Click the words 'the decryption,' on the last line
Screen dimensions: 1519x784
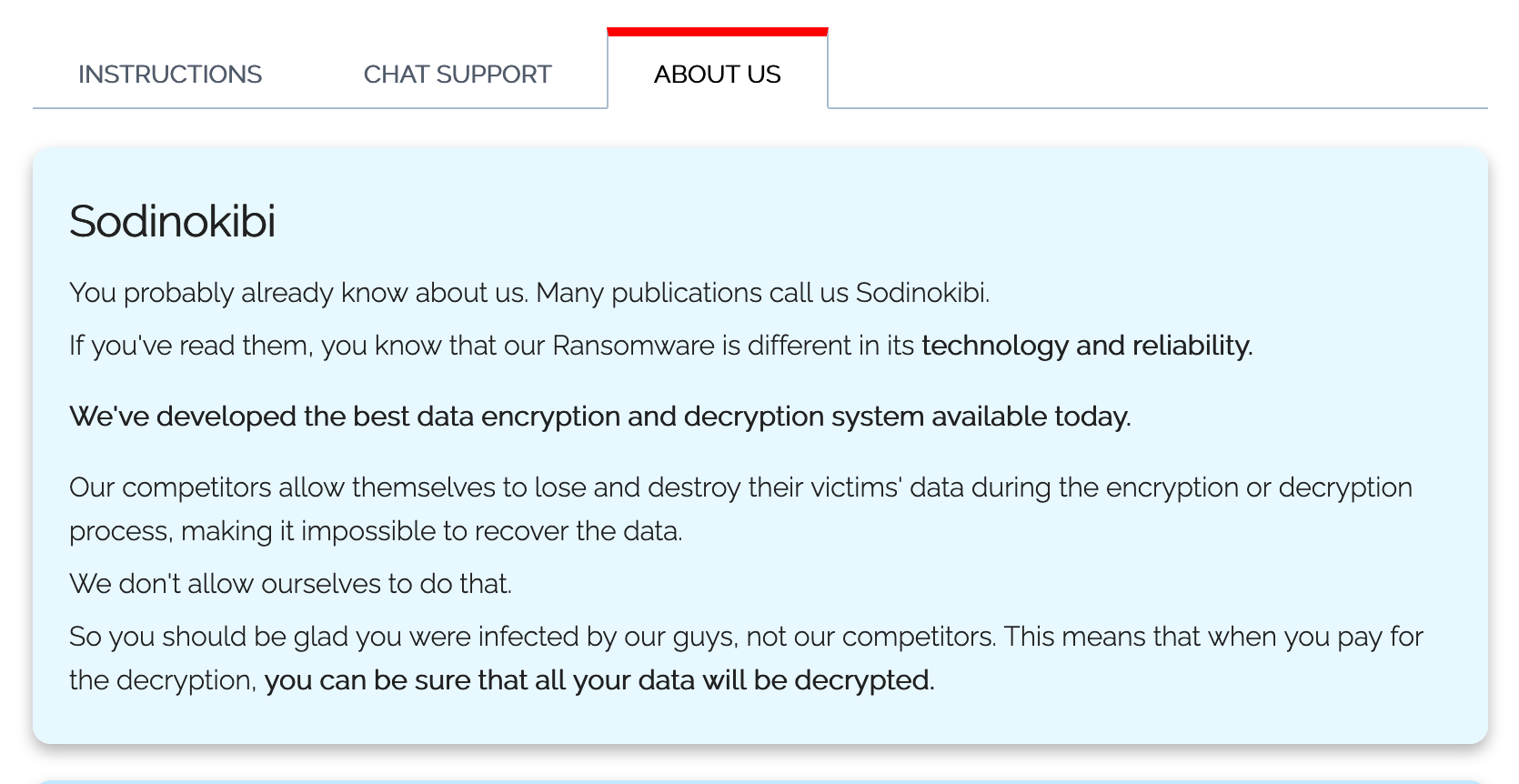[163, 680]
